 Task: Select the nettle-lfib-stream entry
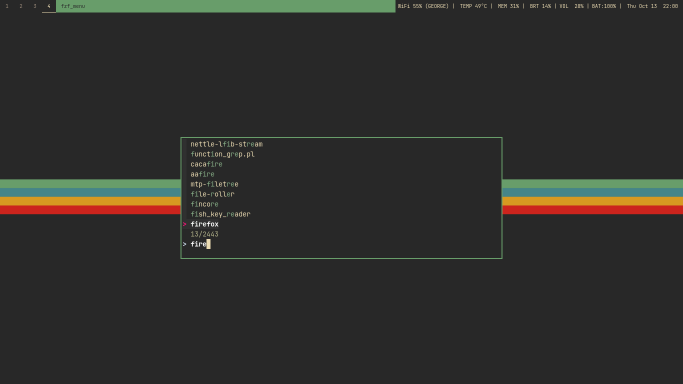tap(227, 144)
